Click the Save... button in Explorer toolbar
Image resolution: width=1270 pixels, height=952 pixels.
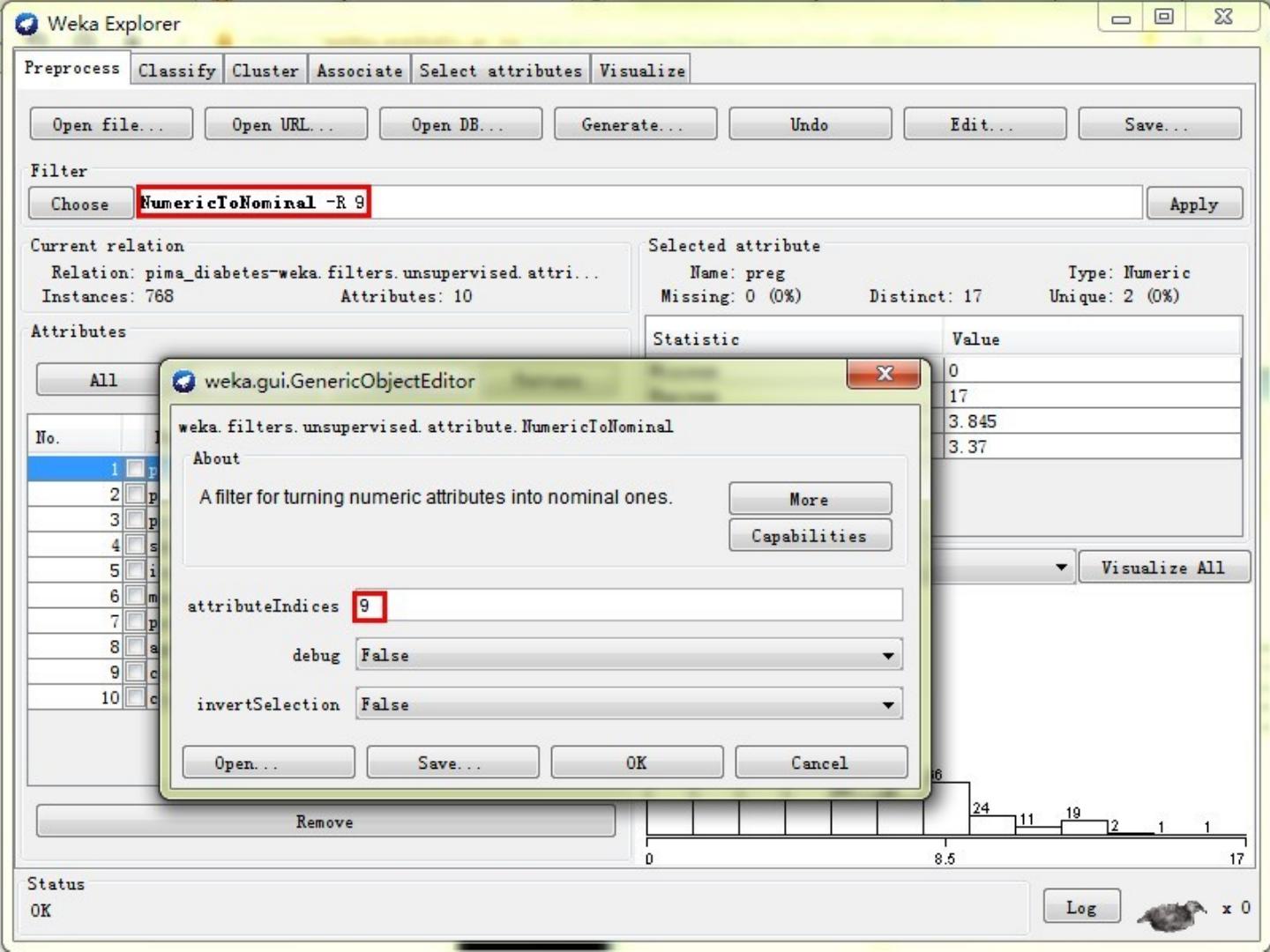click(1159, 124)
